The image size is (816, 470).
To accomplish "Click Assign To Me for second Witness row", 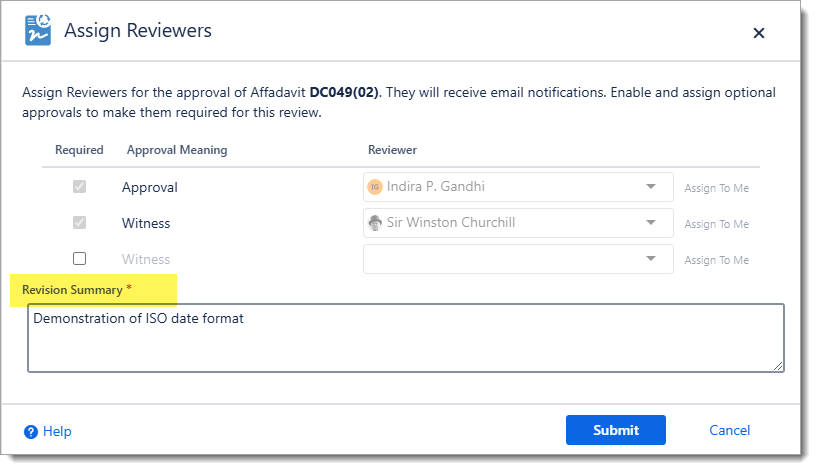I will pyautogui.click(x=716, y=224).
